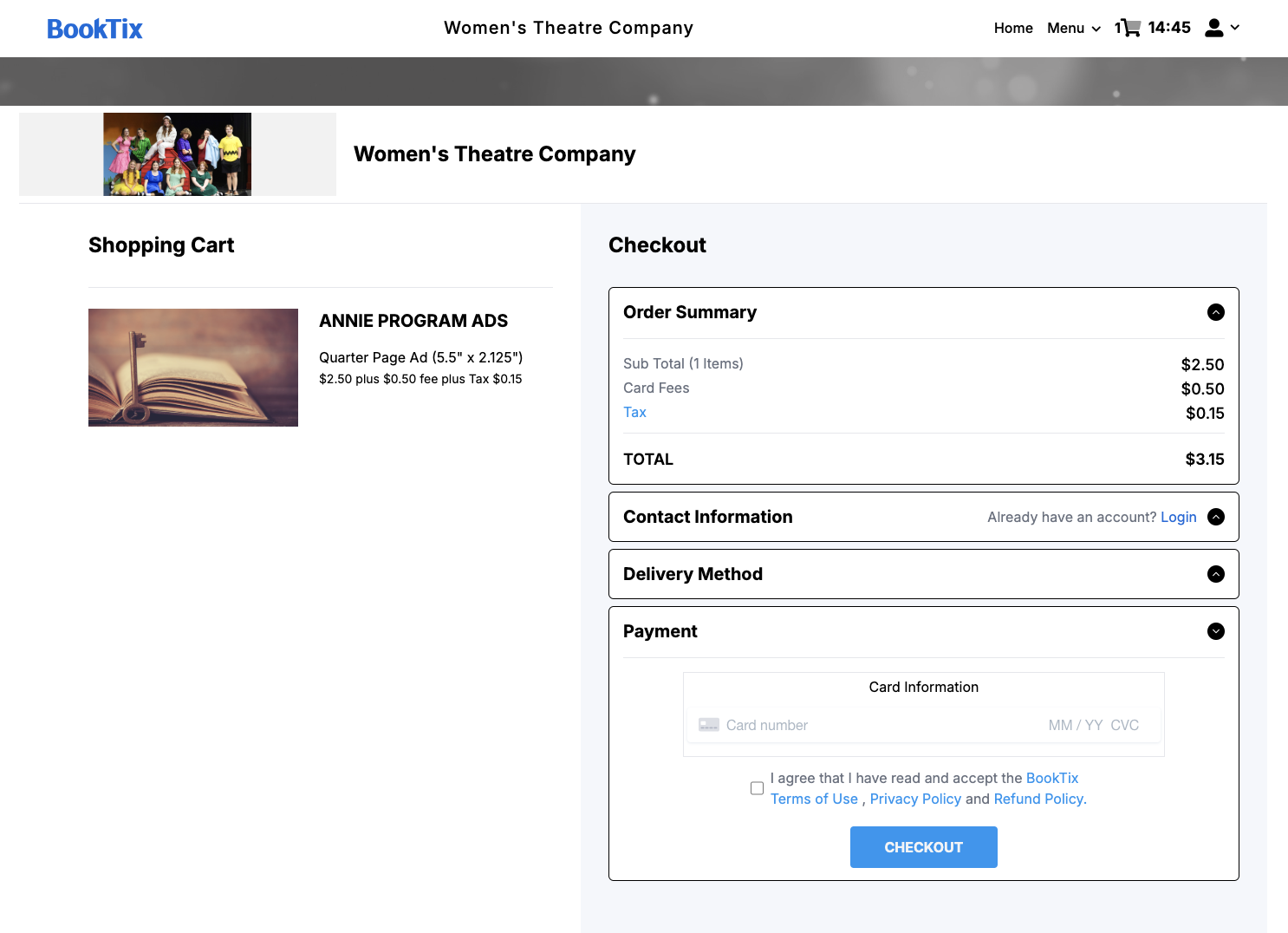This screenshot has height=933, width=1288.
Task: Open the Terms of Use link
Action: click(x=814, y=799)
